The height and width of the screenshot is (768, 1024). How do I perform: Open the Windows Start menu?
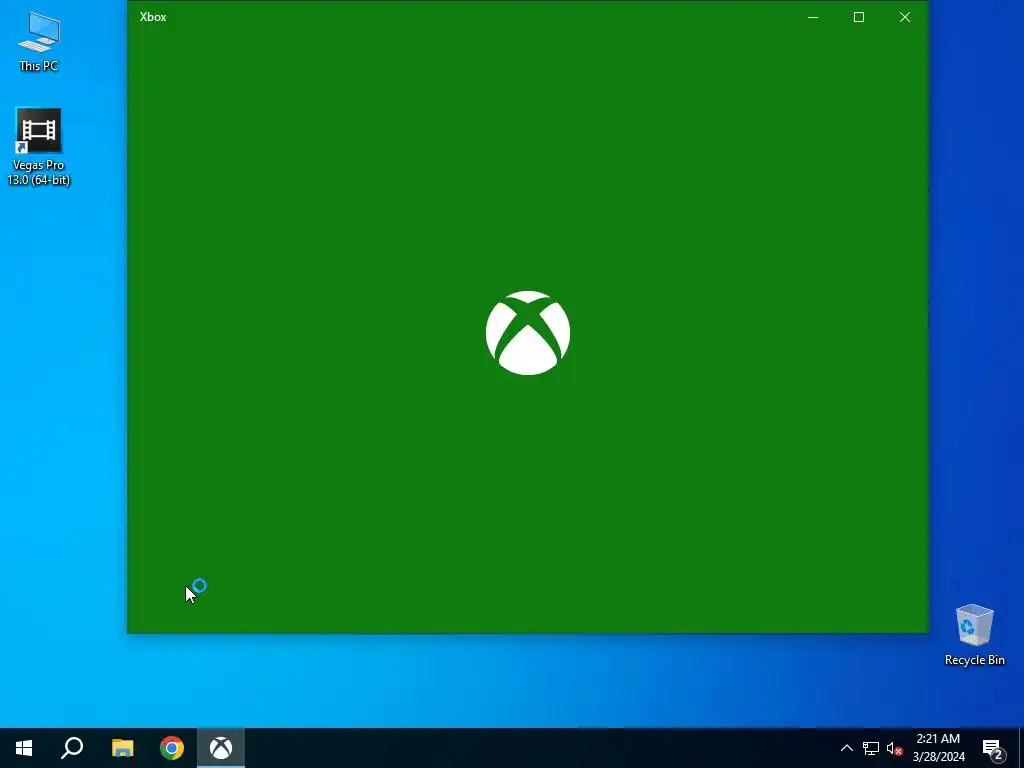tap(24, 748)
